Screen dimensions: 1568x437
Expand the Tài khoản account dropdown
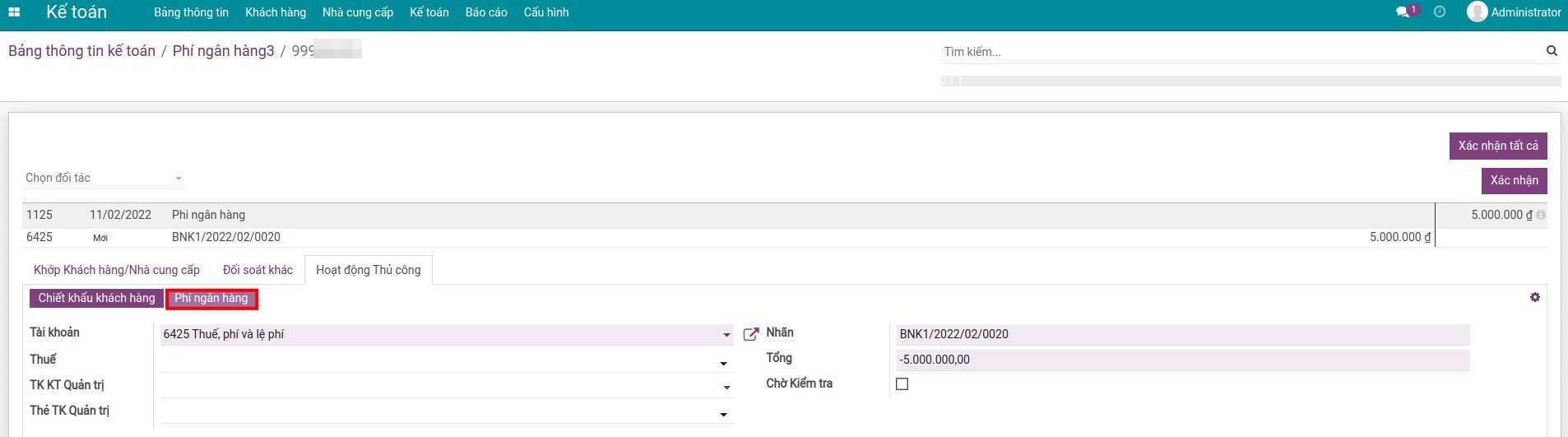click(x=726, y=335)
